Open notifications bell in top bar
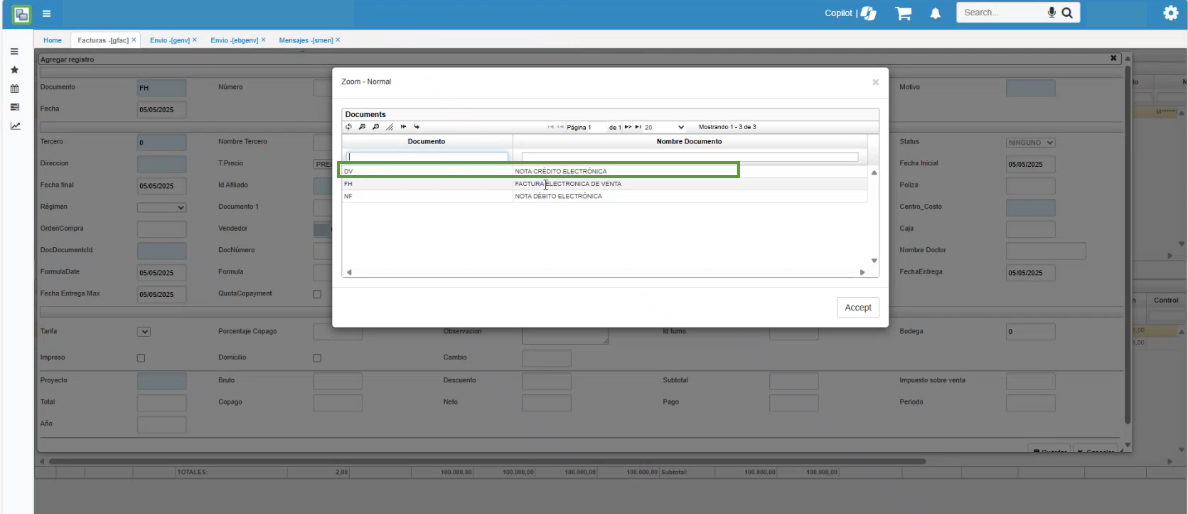The height and width of the screenshot is (514, 1188). pos(936,13)
